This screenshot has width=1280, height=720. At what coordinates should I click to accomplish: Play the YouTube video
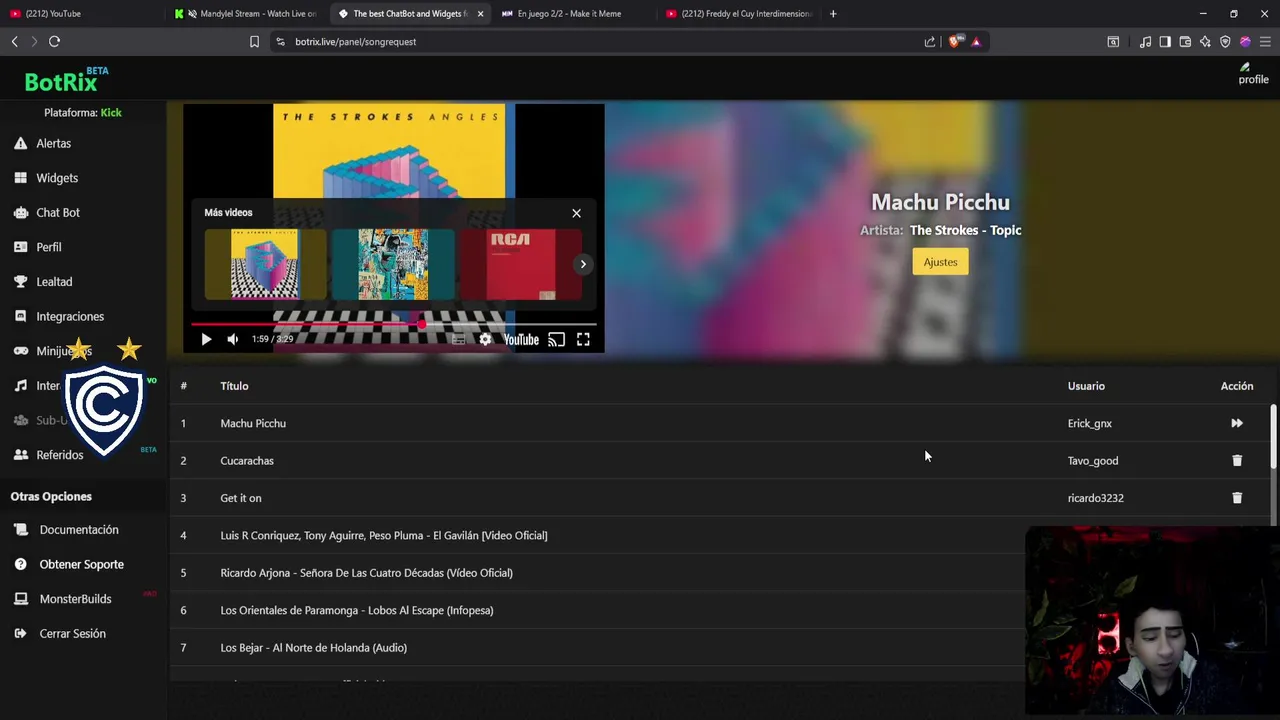coord(206,340)
